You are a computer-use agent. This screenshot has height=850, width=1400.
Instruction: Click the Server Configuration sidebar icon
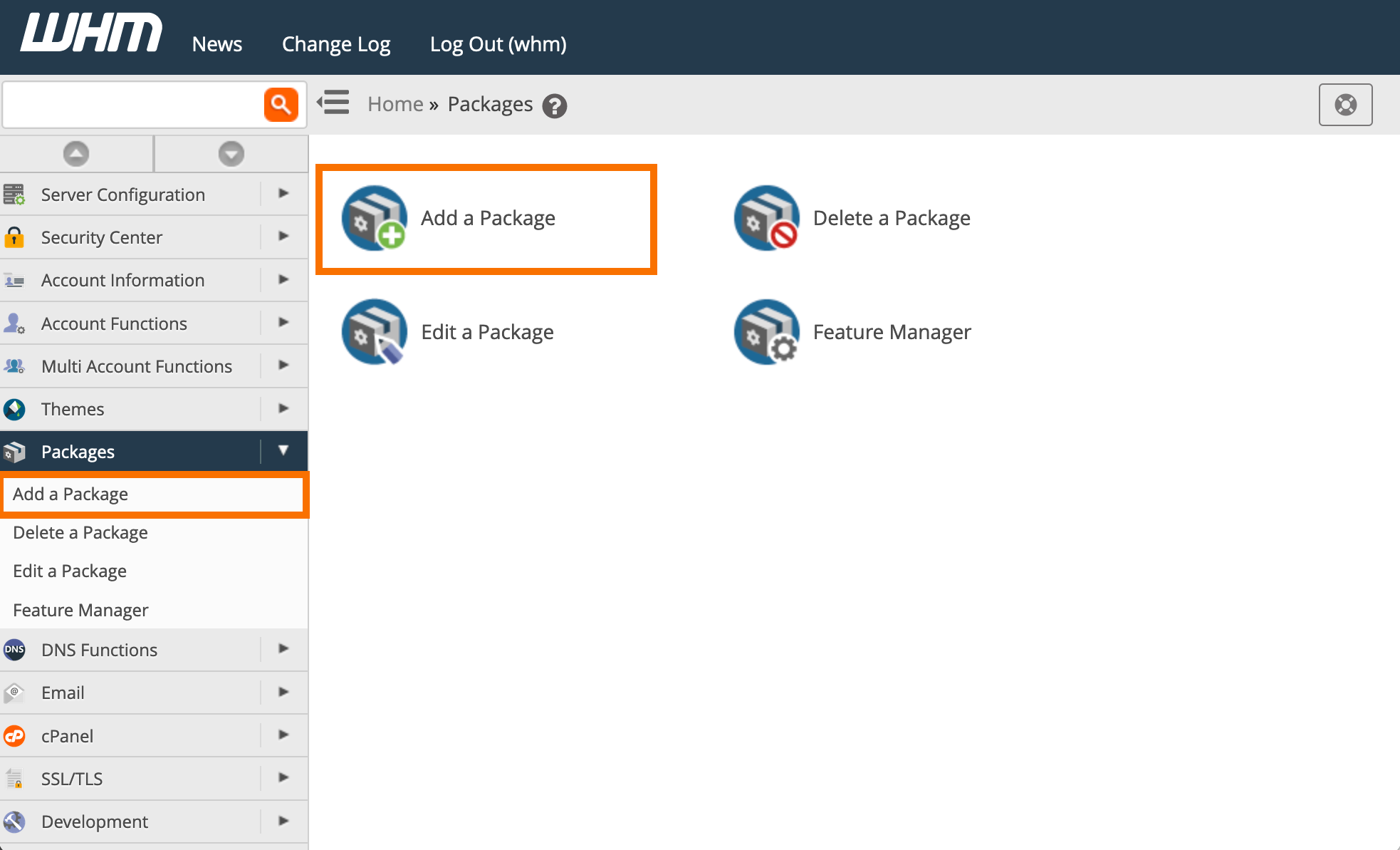click(x=14, y=195)
